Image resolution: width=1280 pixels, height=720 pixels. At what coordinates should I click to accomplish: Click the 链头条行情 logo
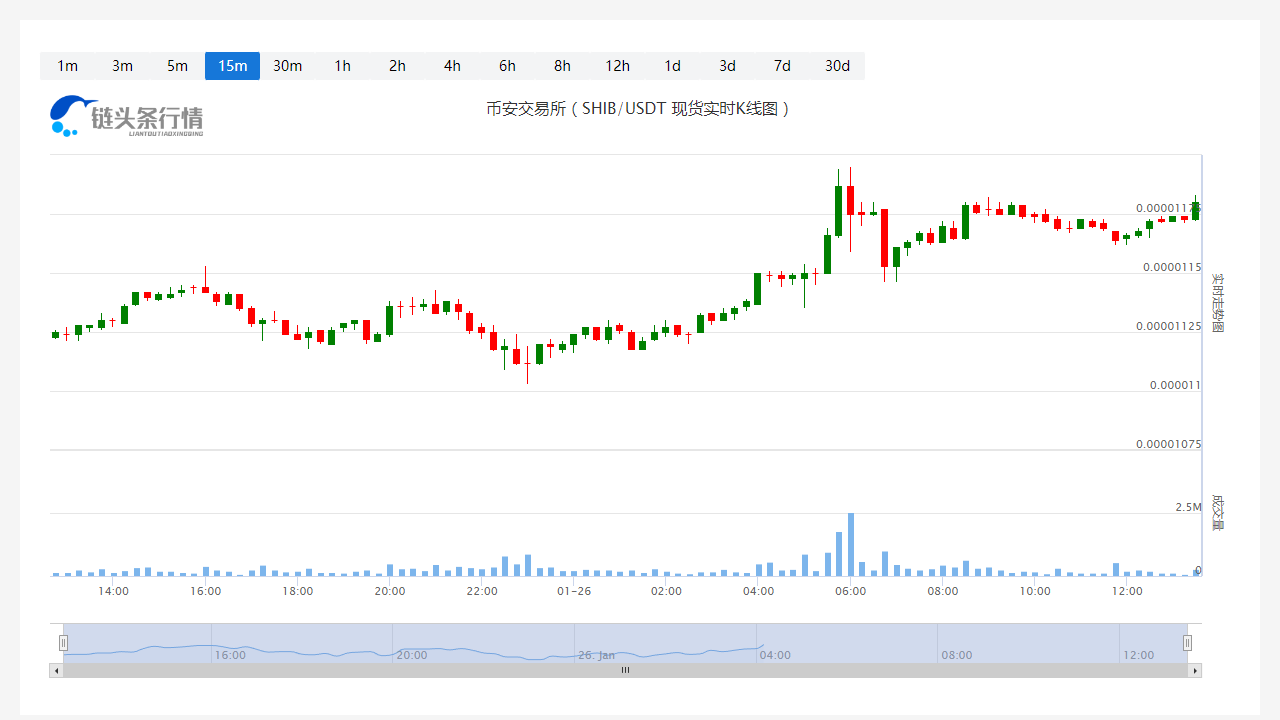coord(127,116)
